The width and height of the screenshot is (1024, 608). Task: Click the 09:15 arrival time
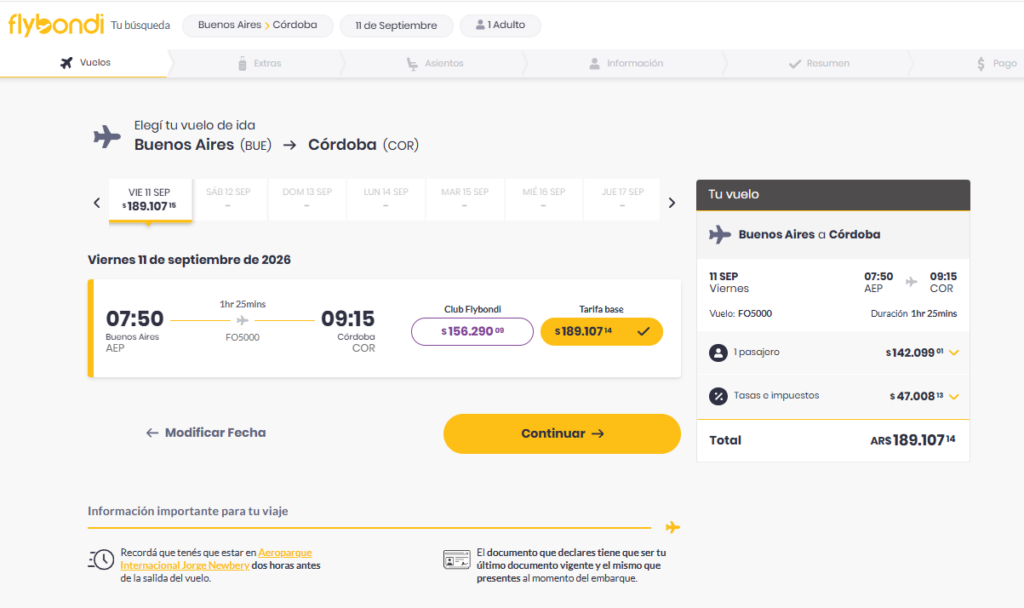tap(348, 319)
